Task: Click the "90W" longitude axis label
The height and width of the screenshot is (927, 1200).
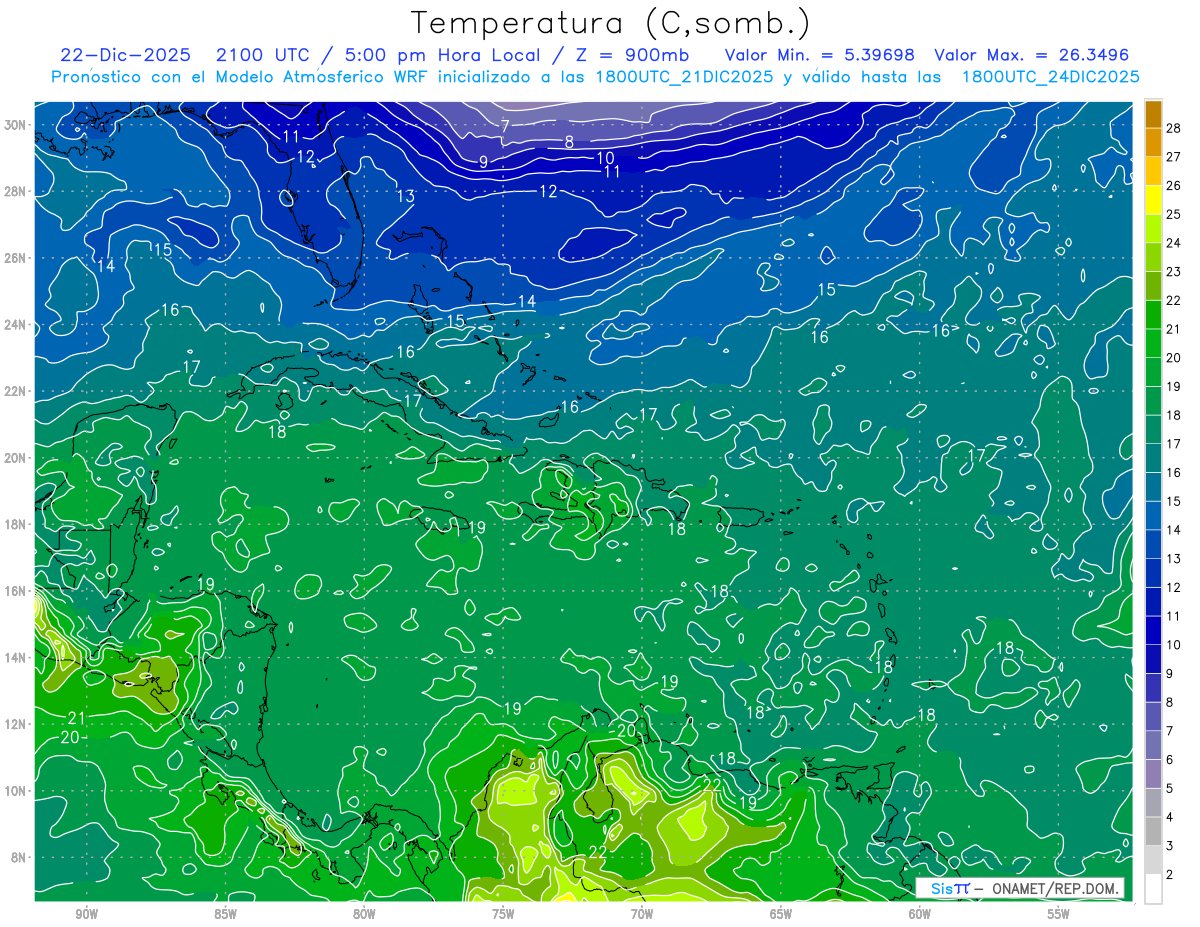Action: pyautogui.click(x=86, y=914)
